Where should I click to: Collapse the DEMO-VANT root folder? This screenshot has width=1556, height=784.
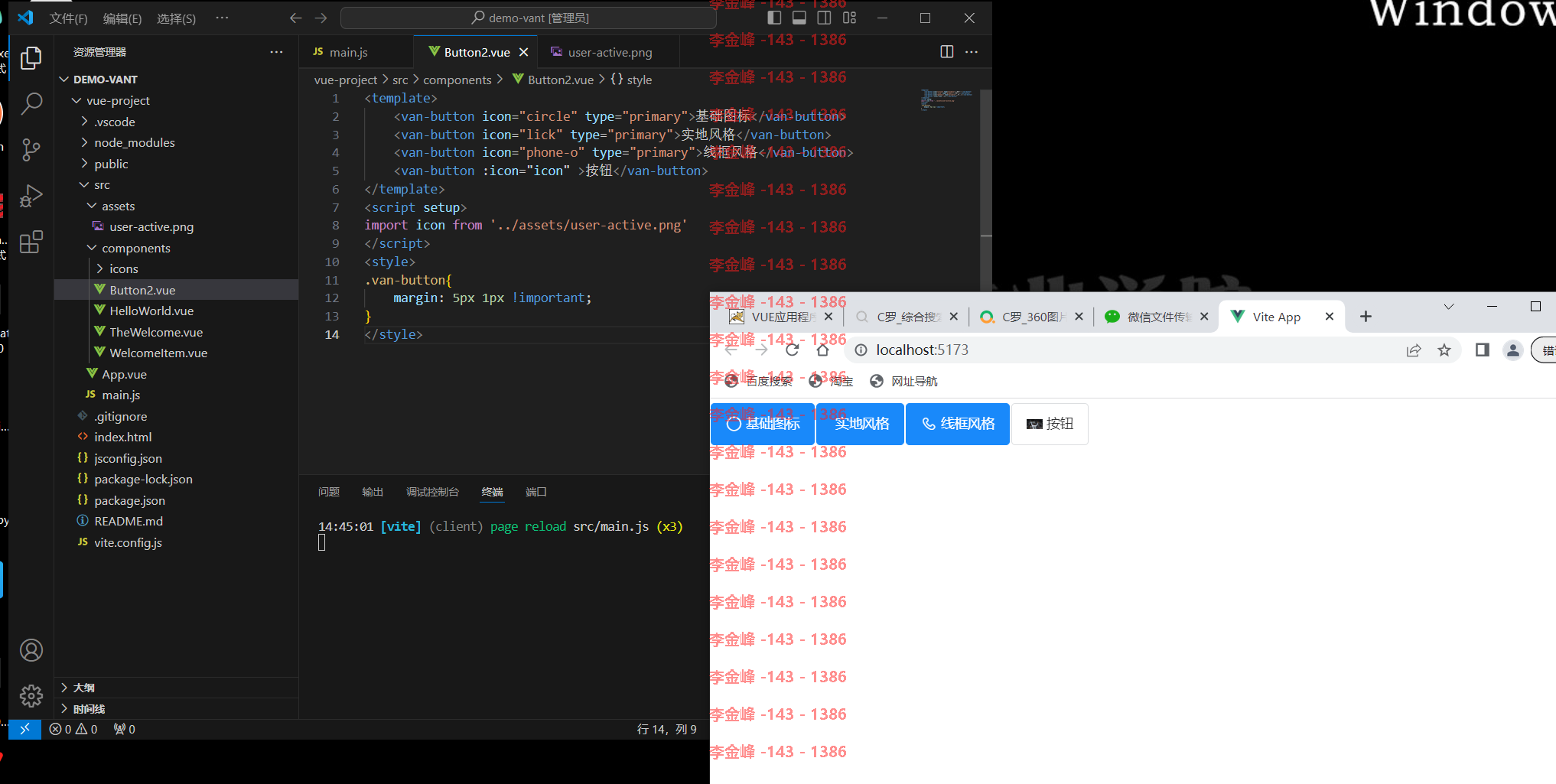(64, 80)
